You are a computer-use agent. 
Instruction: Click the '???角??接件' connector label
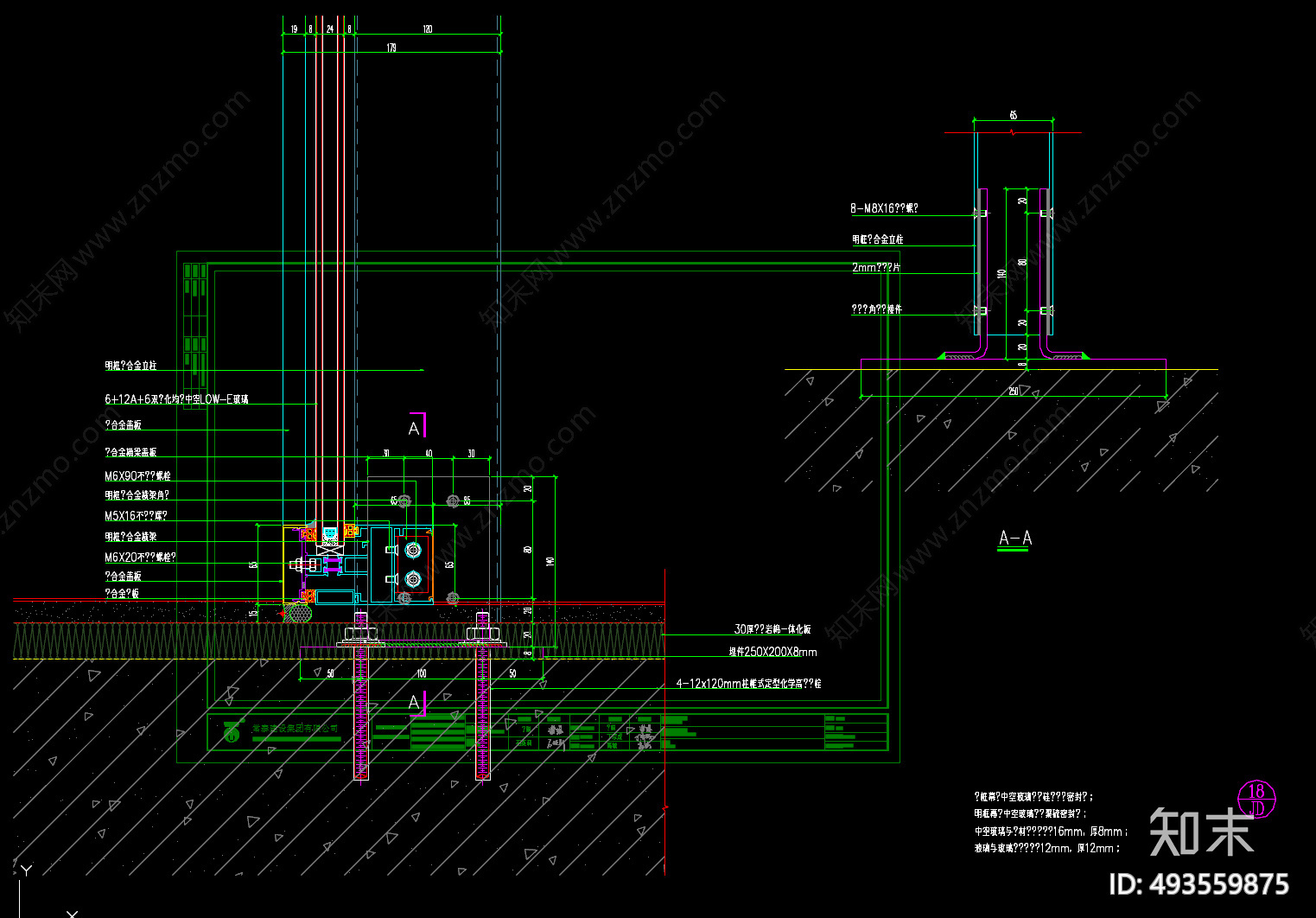coord(876,309)
